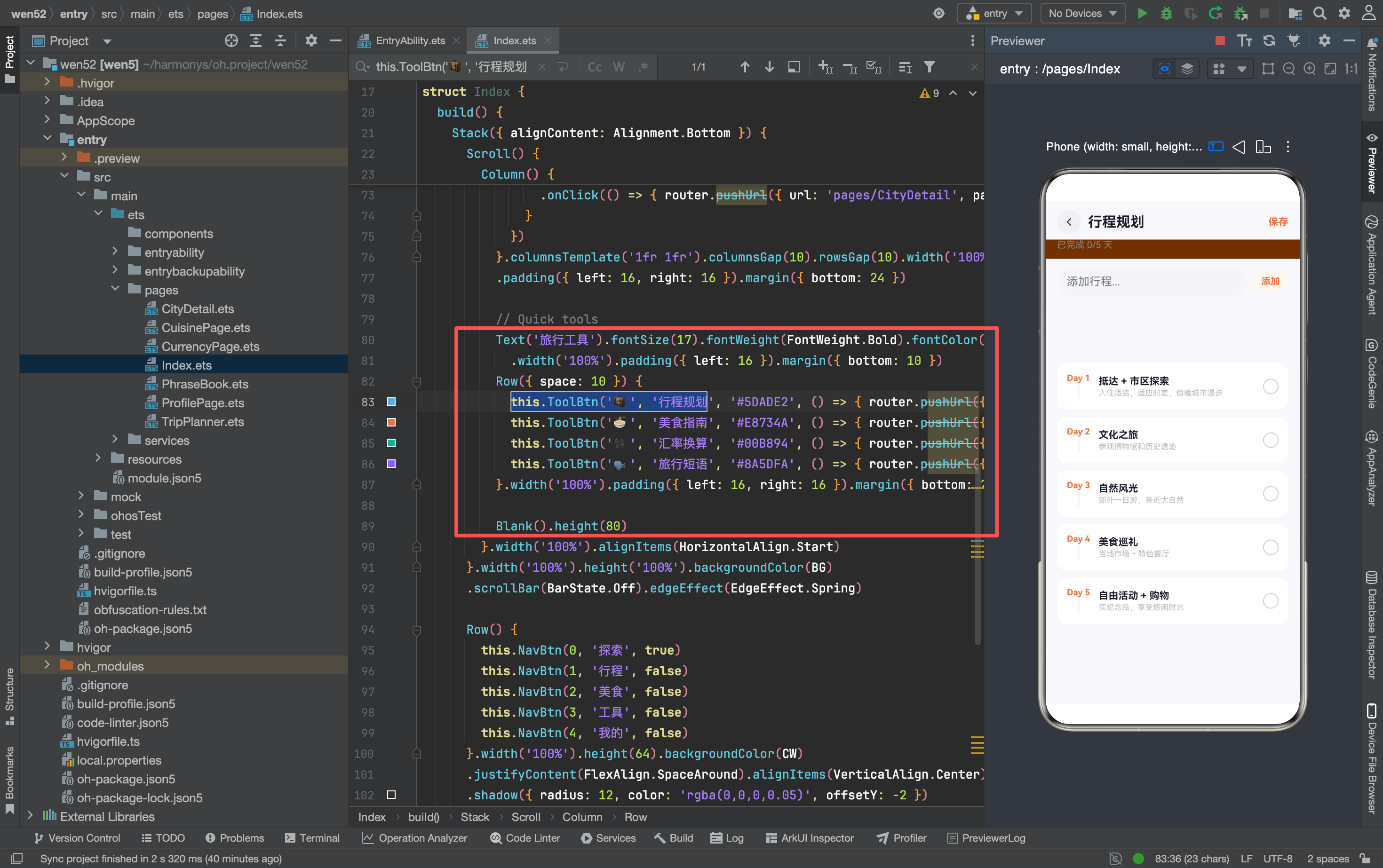Open Device File Browser side panel
Screen dimensions: 1383x868
tap(1372, 758)
